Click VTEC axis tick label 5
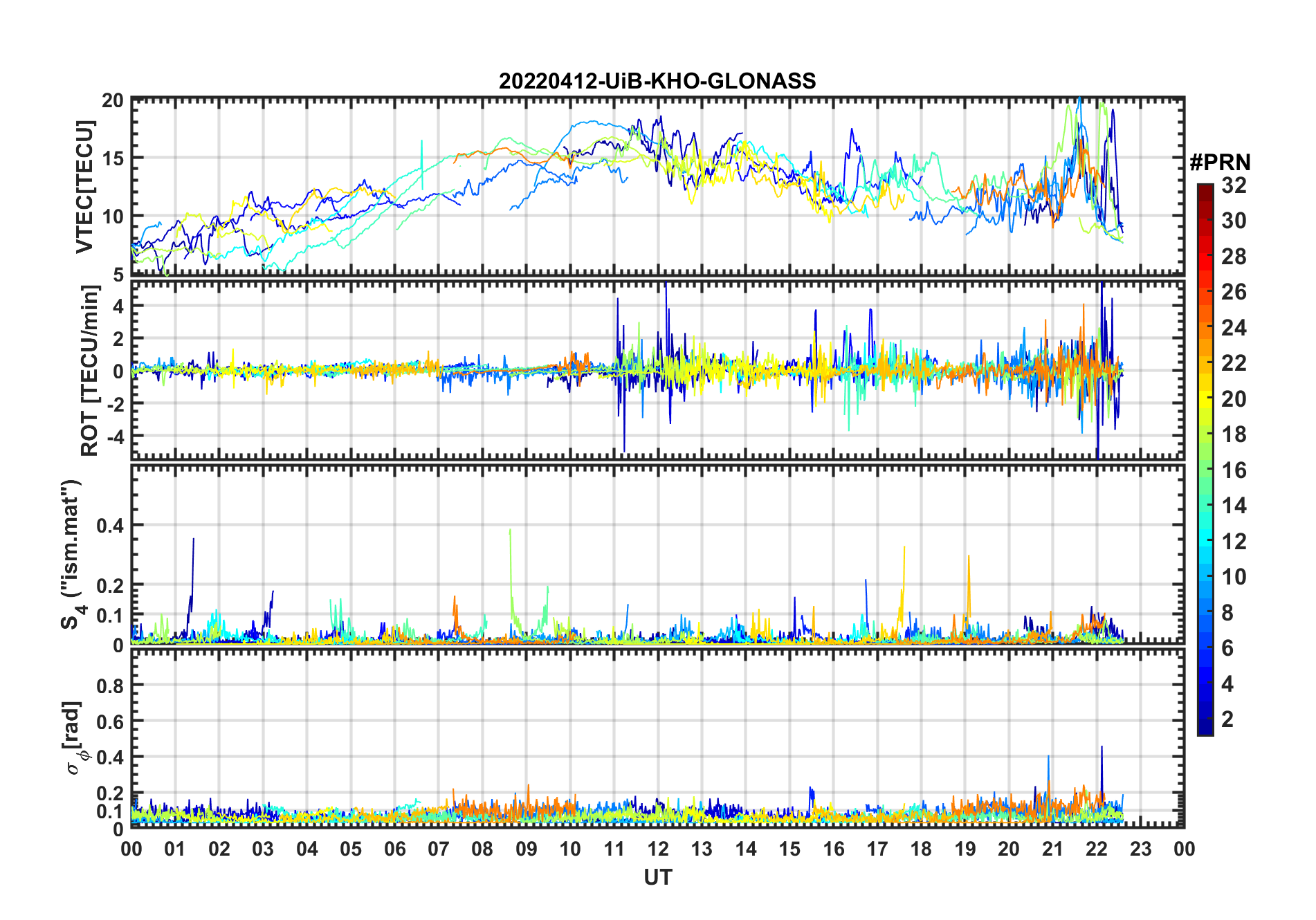Screen dimensions: 1316x920 pyautogui.click(x=118, y=275)
